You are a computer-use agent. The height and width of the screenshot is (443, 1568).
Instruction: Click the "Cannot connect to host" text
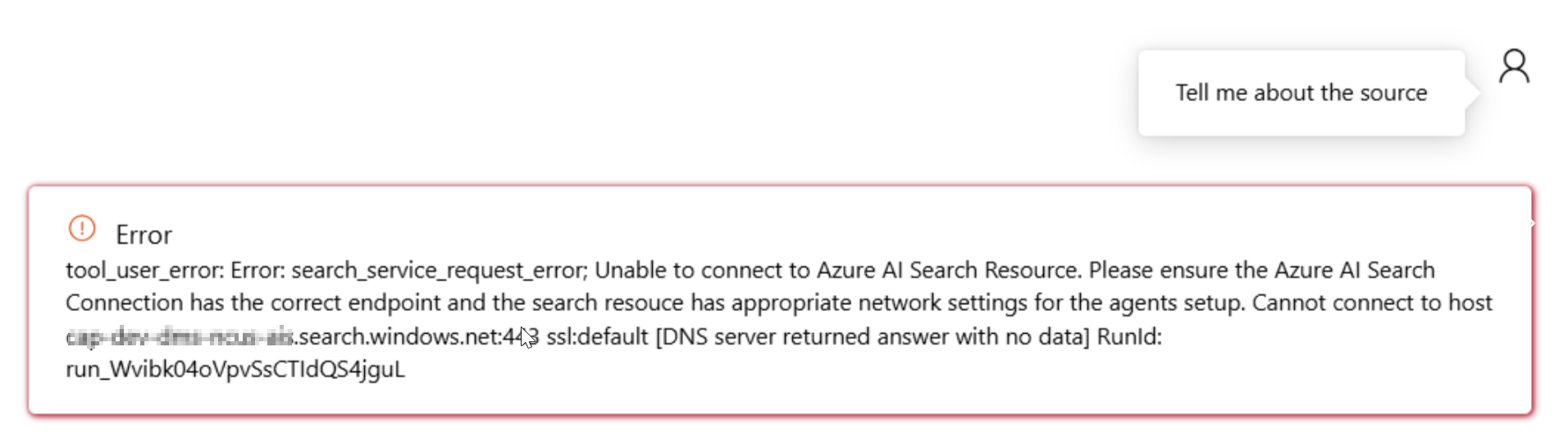pyautogui.click(x=1371, y=303)
